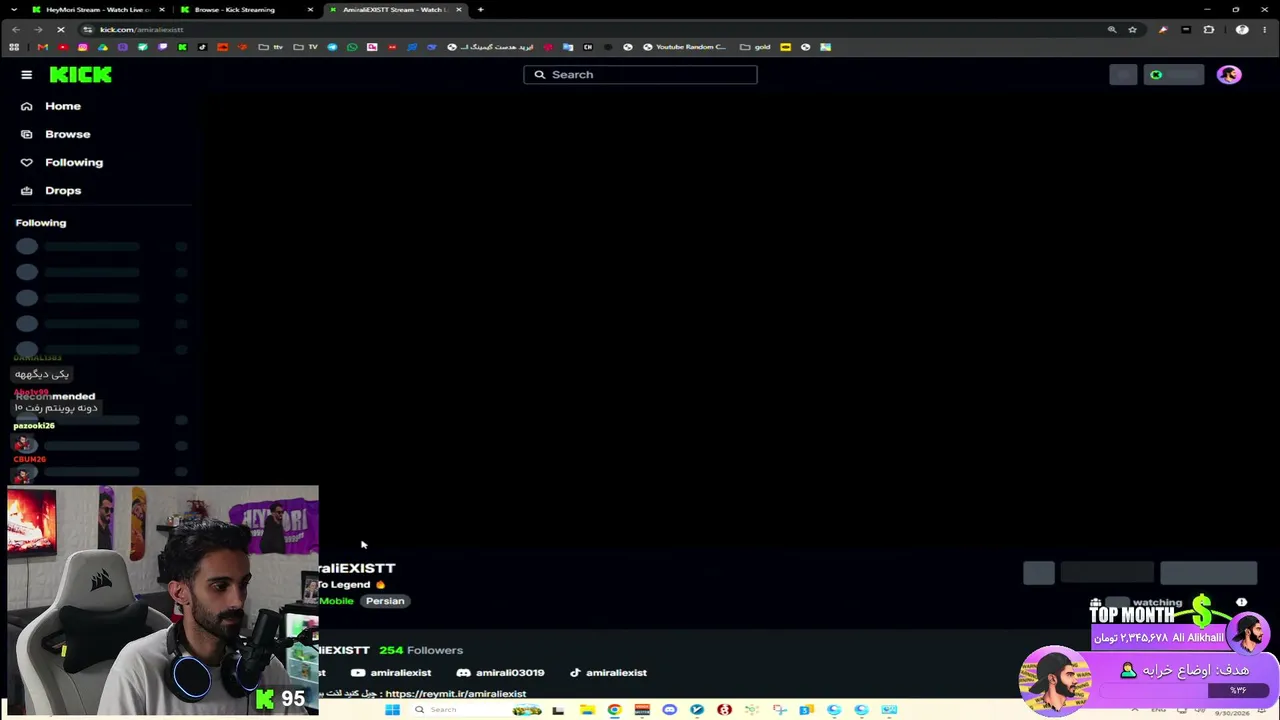Click the search magnifier icon

click(x=540, y=75)
